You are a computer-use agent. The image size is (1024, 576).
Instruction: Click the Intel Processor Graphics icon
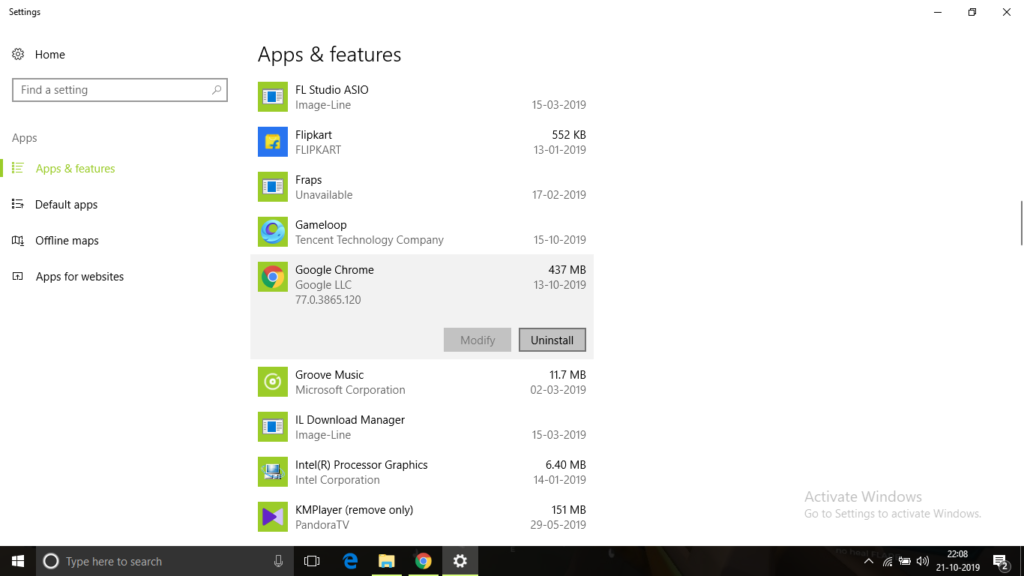[272, 472]
